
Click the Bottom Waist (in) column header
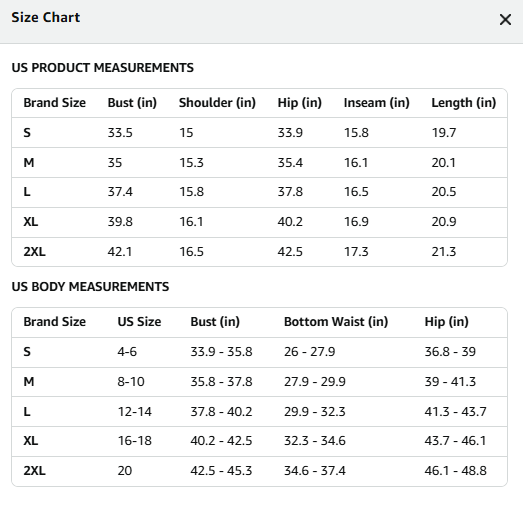pyautogui.click(x=336, y=322)
